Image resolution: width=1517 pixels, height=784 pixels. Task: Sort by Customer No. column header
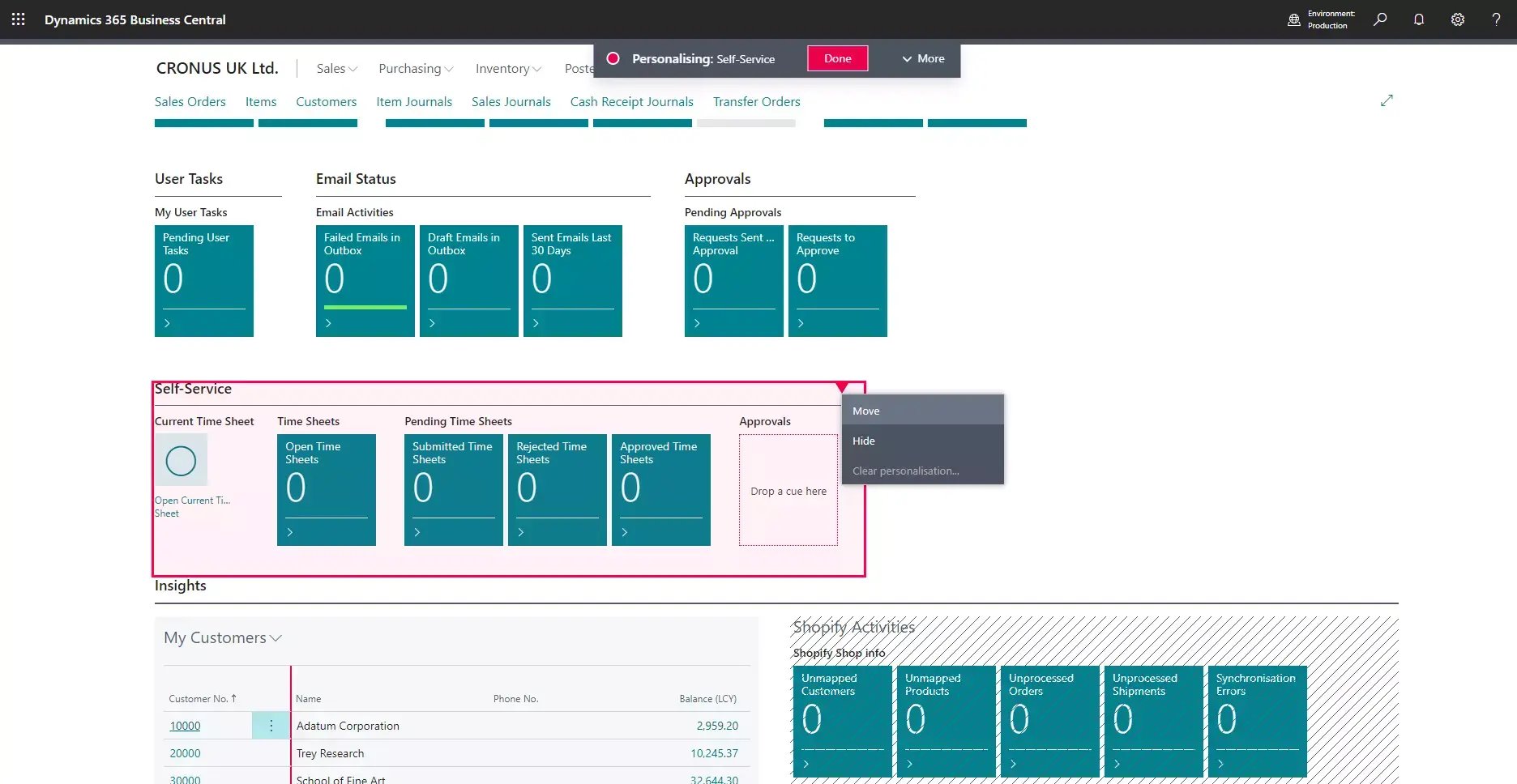pyautogui.click(x=203, y=698)
